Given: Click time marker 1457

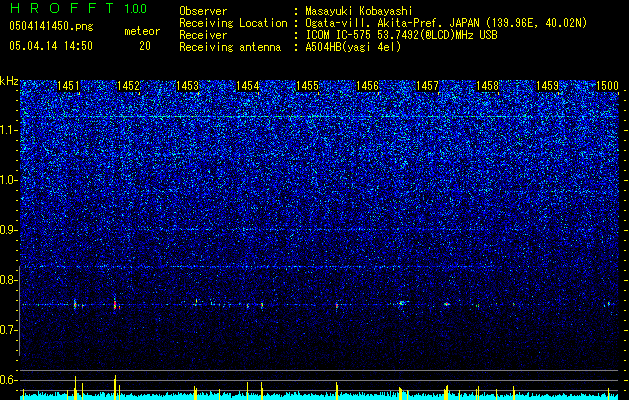Looking at the screenshot, I should 427,85.
